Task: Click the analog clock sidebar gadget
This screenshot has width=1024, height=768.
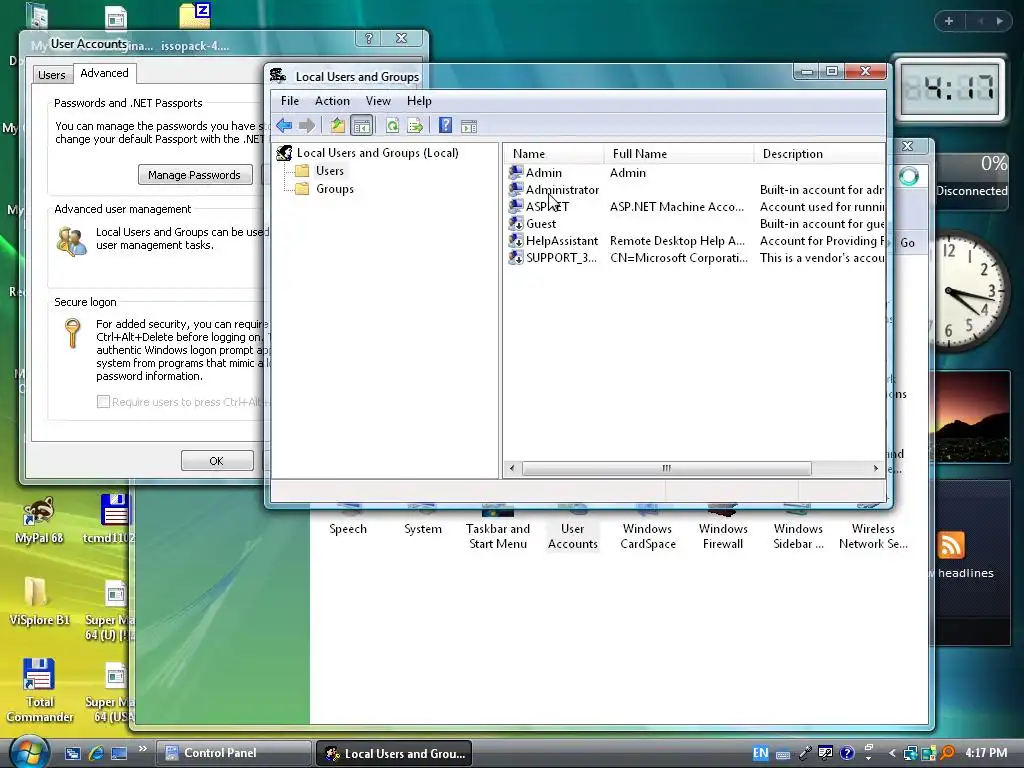Action: tap(972, 292)
